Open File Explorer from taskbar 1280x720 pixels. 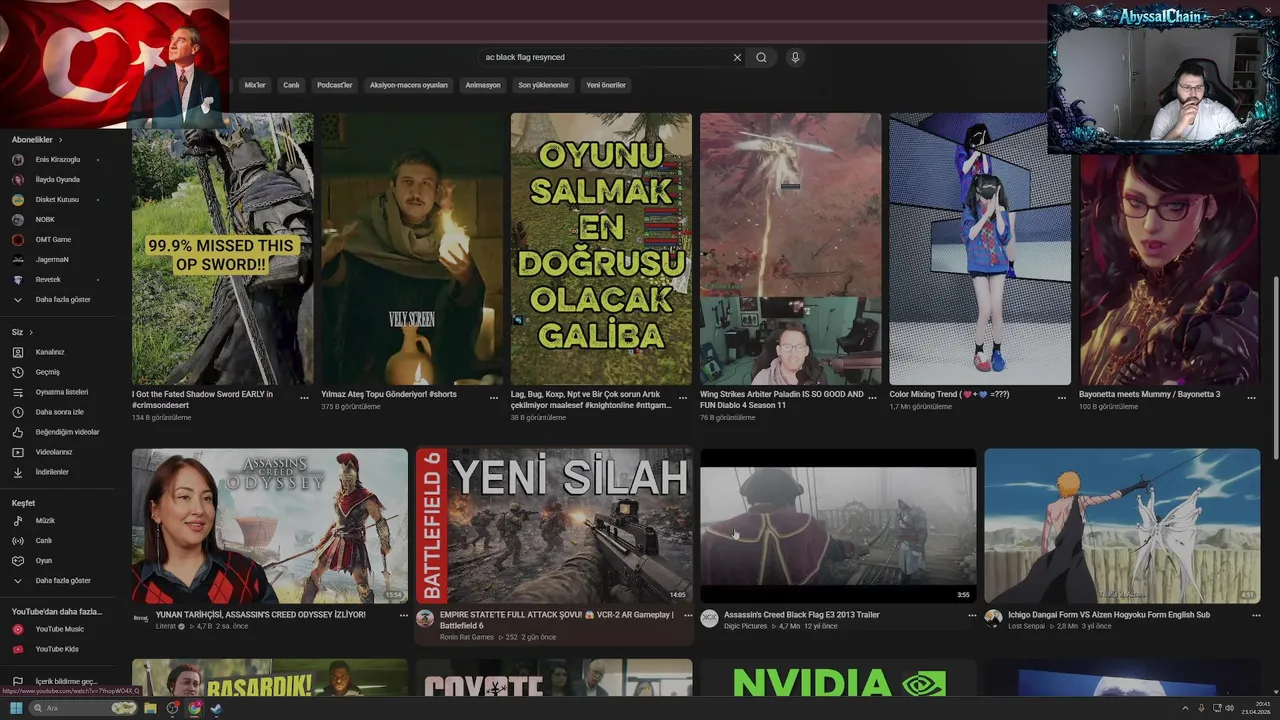pyautogui.click(x=150, y=708)
